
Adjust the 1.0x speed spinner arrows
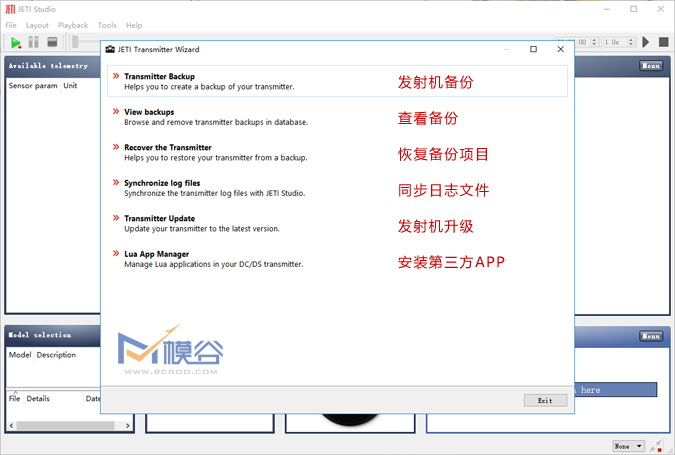point(631,42)
